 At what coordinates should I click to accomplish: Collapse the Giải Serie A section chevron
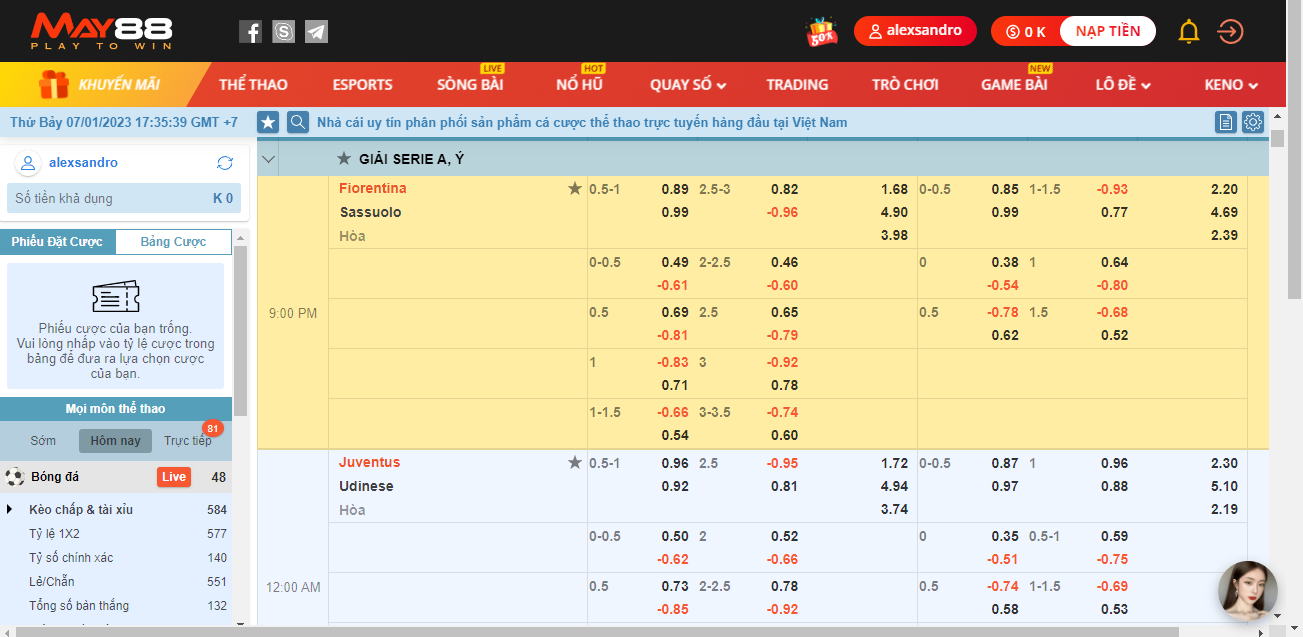point(268,159)
